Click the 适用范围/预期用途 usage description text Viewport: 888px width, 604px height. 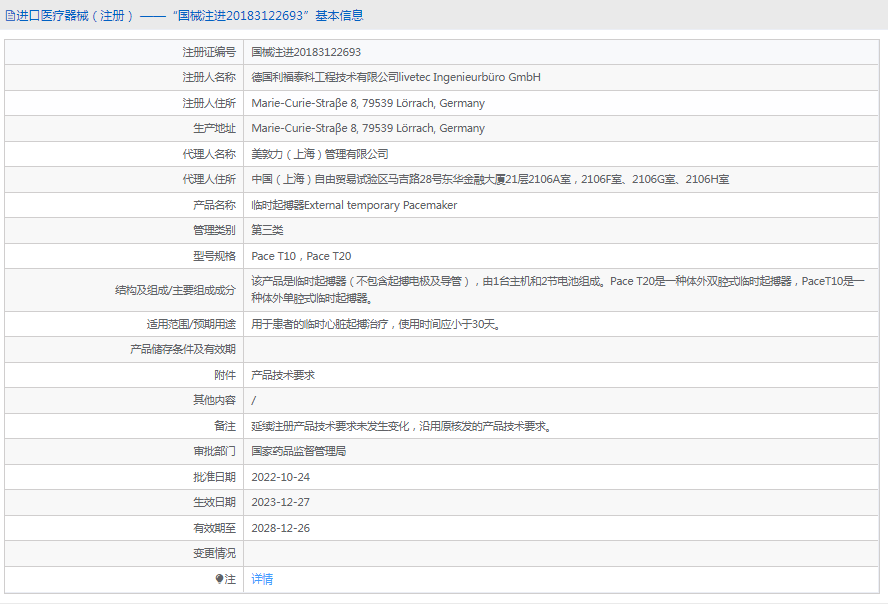click(375, 324)
